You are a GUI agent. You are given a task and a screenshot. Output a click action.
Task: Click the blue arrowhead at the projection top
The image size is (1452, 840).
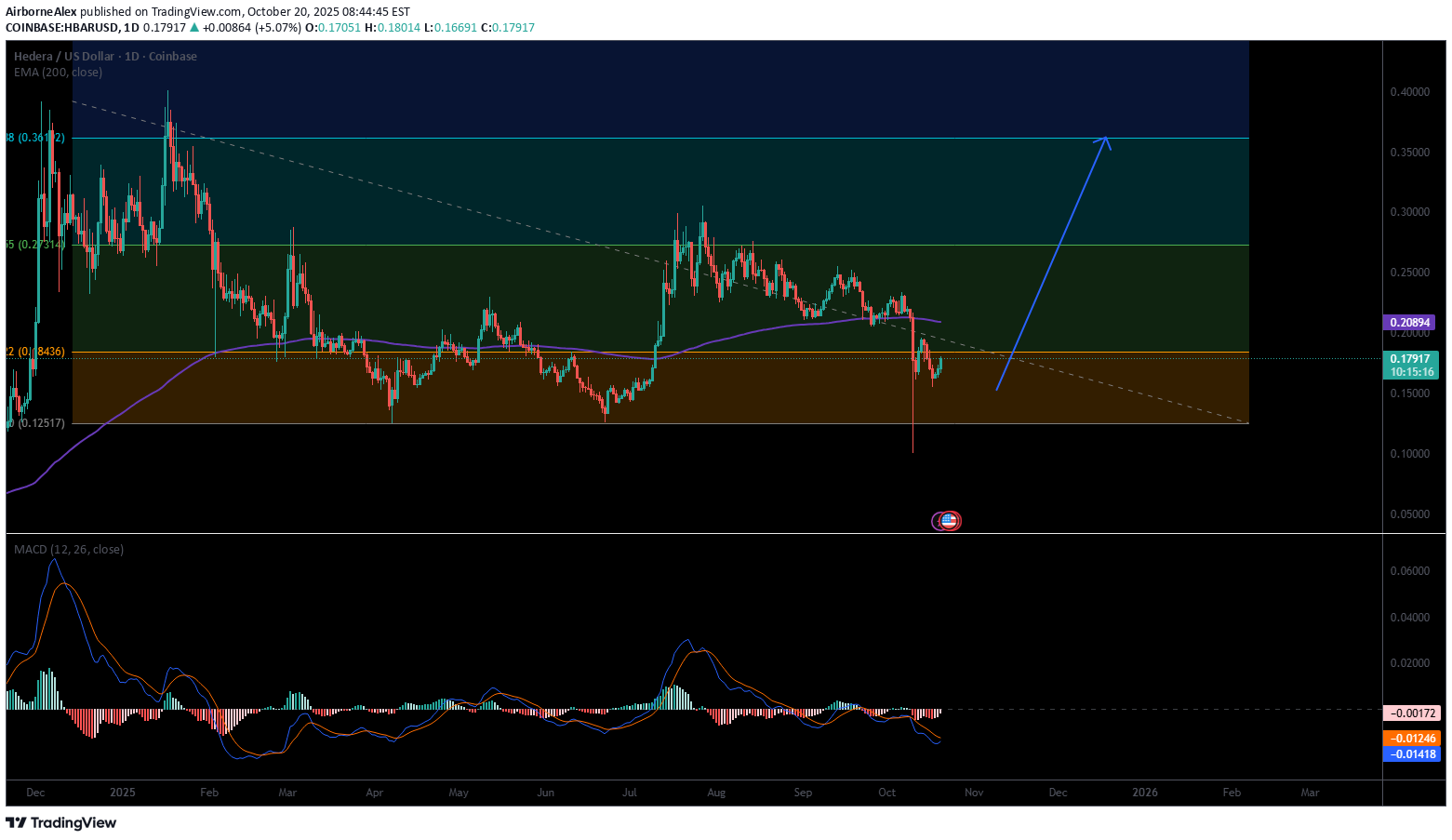tap(1105, 140)
